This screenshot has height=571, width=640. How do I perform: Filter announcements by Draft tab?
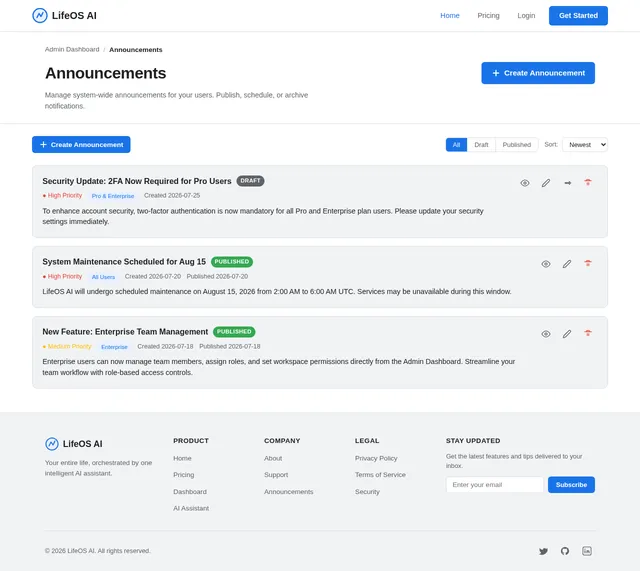pyautogui.click(x=481, y=144)
